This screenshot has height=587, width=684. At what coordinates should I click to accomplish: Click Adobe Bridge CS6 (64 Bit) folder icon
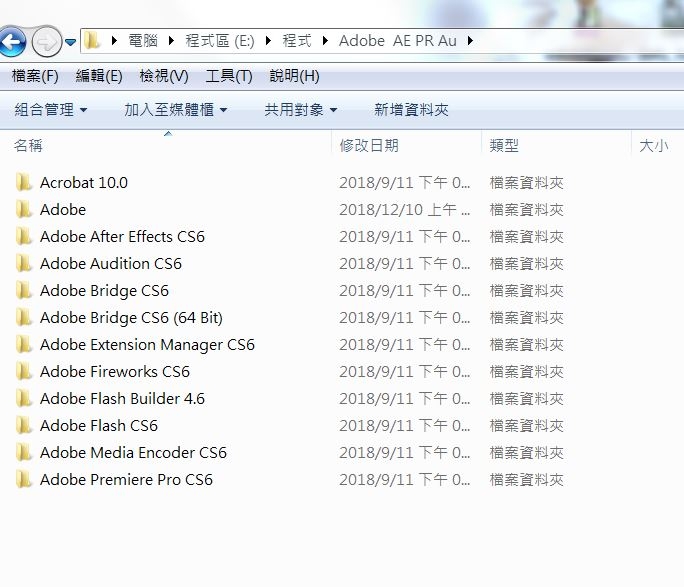click(x=24, y=317)
